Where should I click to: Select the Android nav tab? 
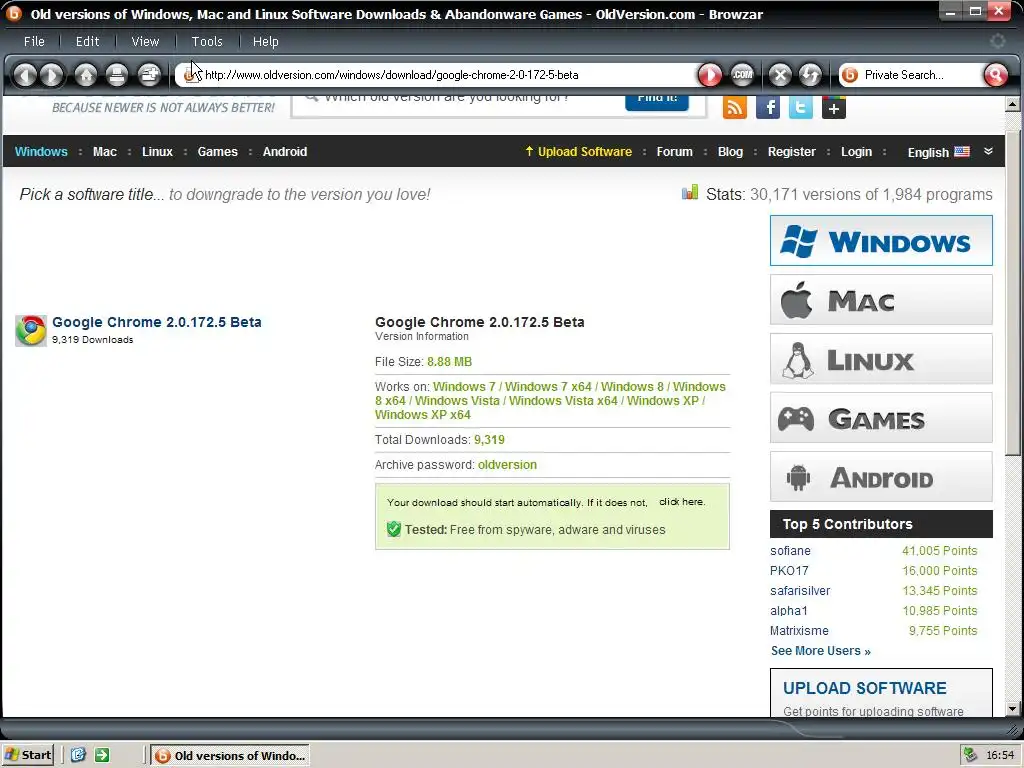tap(285, 152)
